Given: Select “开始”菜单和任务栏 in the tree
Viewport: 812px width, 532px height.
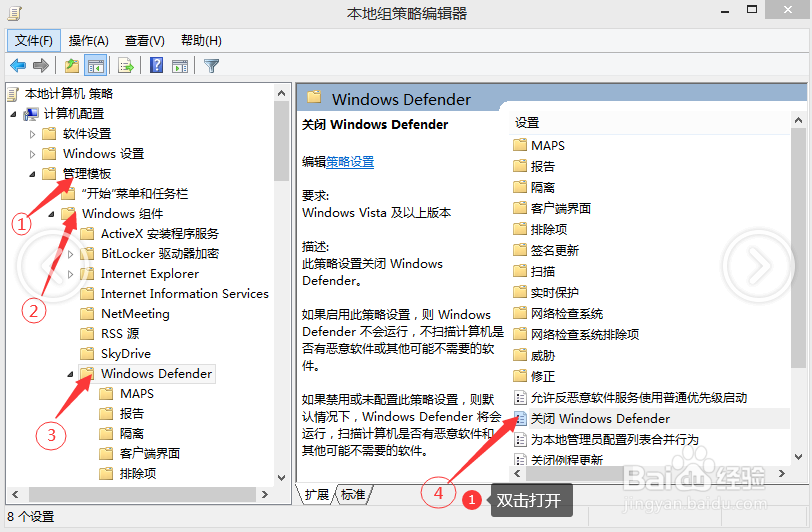Looking at the screenshot, I should point(135,194).
